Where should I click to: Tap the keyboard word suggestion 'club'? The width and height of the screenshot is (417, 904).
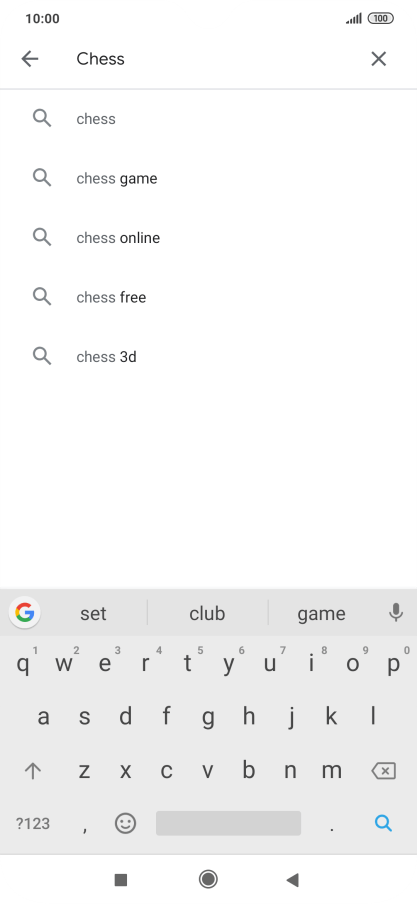tap(207, 613)
